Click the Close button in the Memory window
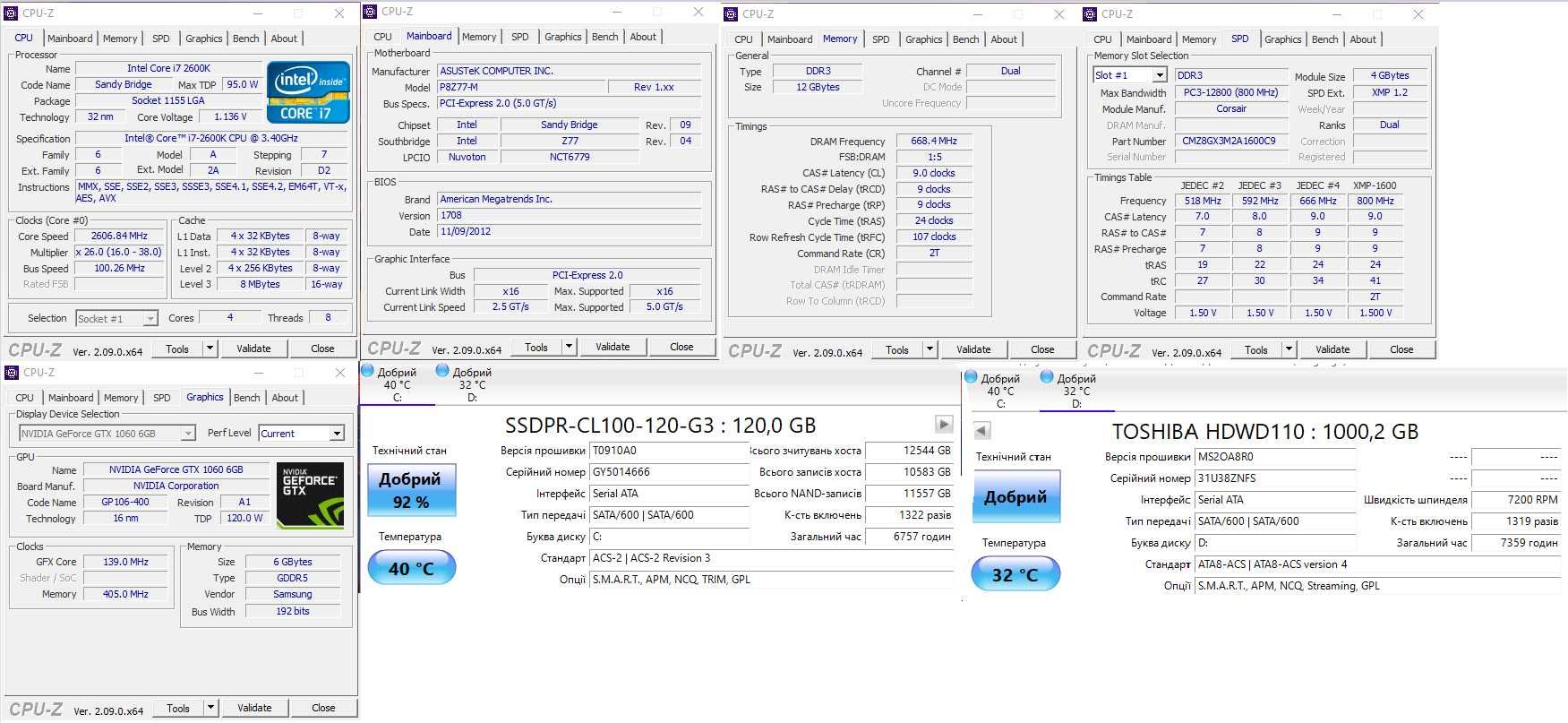 [1042, 349]
